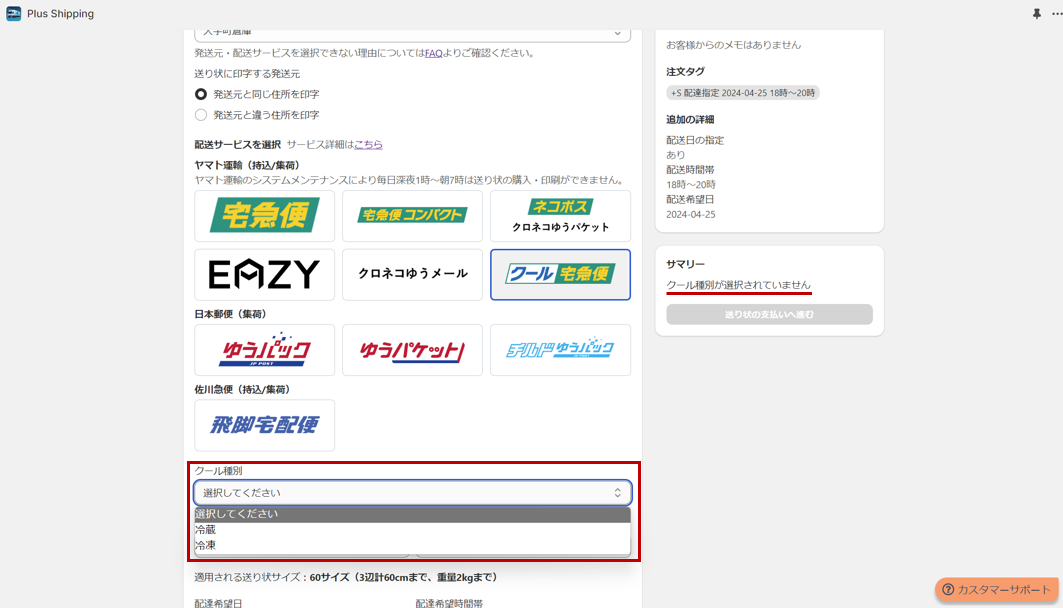Select the 宅急便 shipping service

pyautogui.click(x=264, y=216)
